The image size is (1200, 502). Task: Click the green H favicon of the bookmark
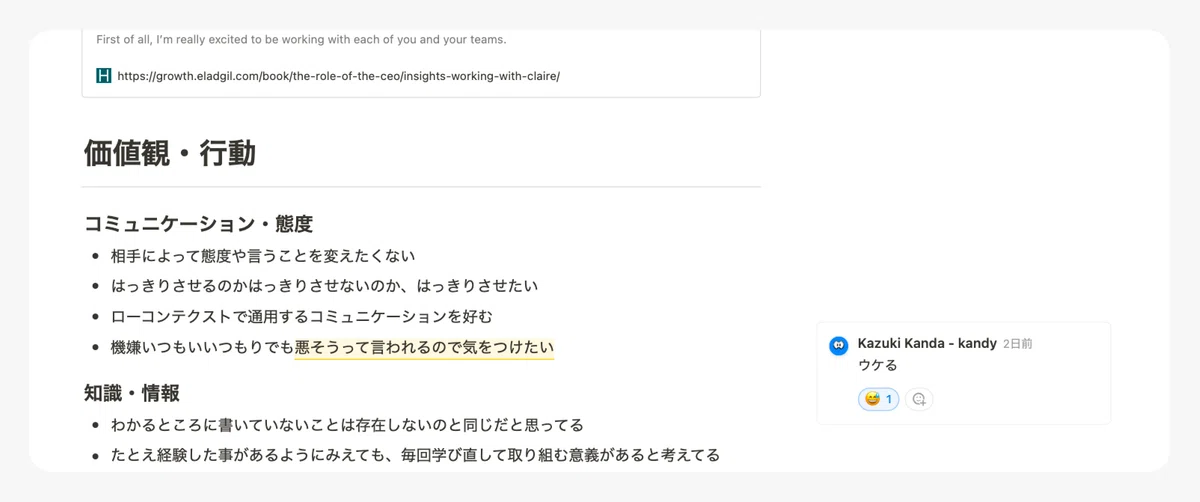pyautogui.click(x=104, y=75)
